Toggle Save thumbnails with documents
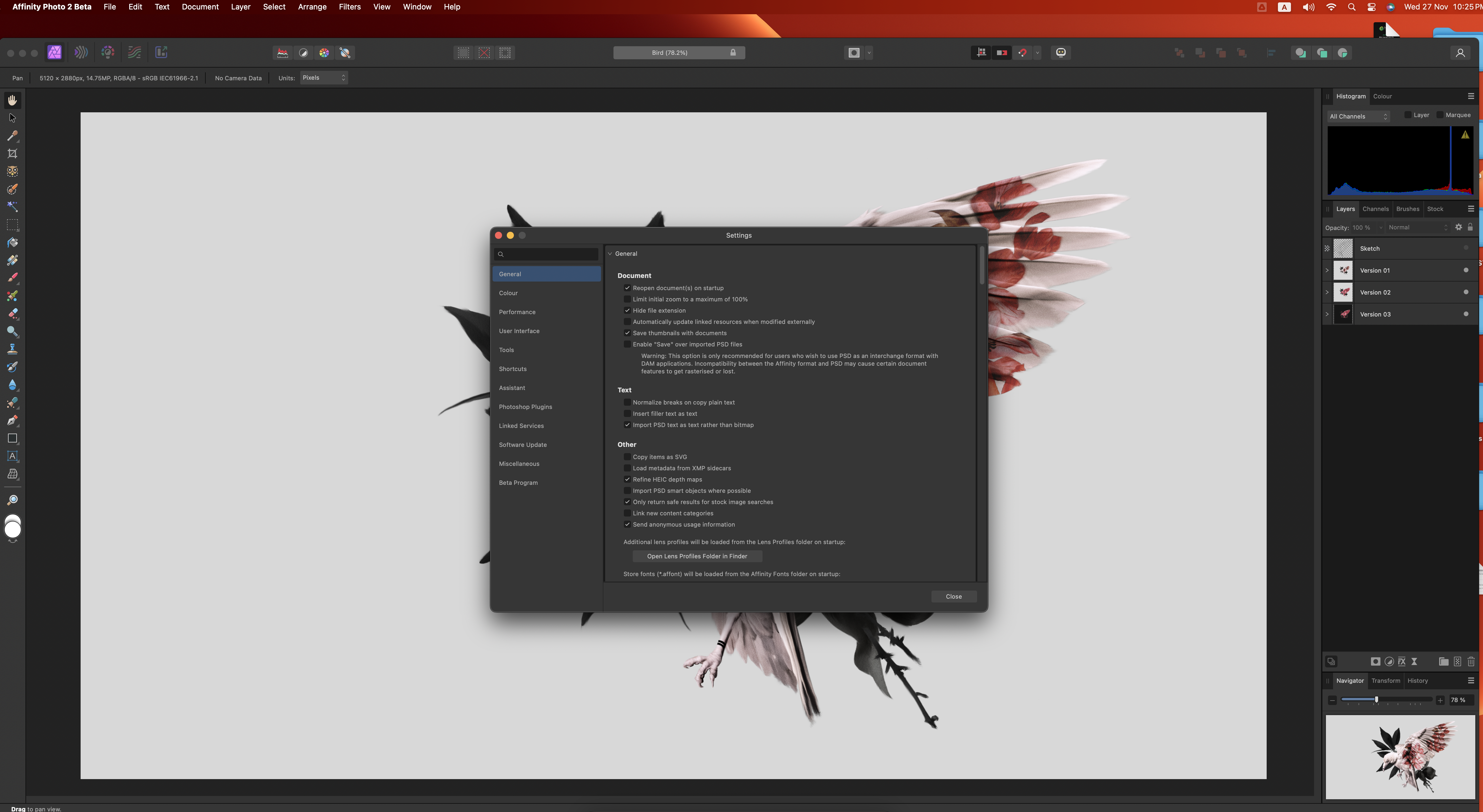This screenshot has width=1483, height=812. coord(627,333)
